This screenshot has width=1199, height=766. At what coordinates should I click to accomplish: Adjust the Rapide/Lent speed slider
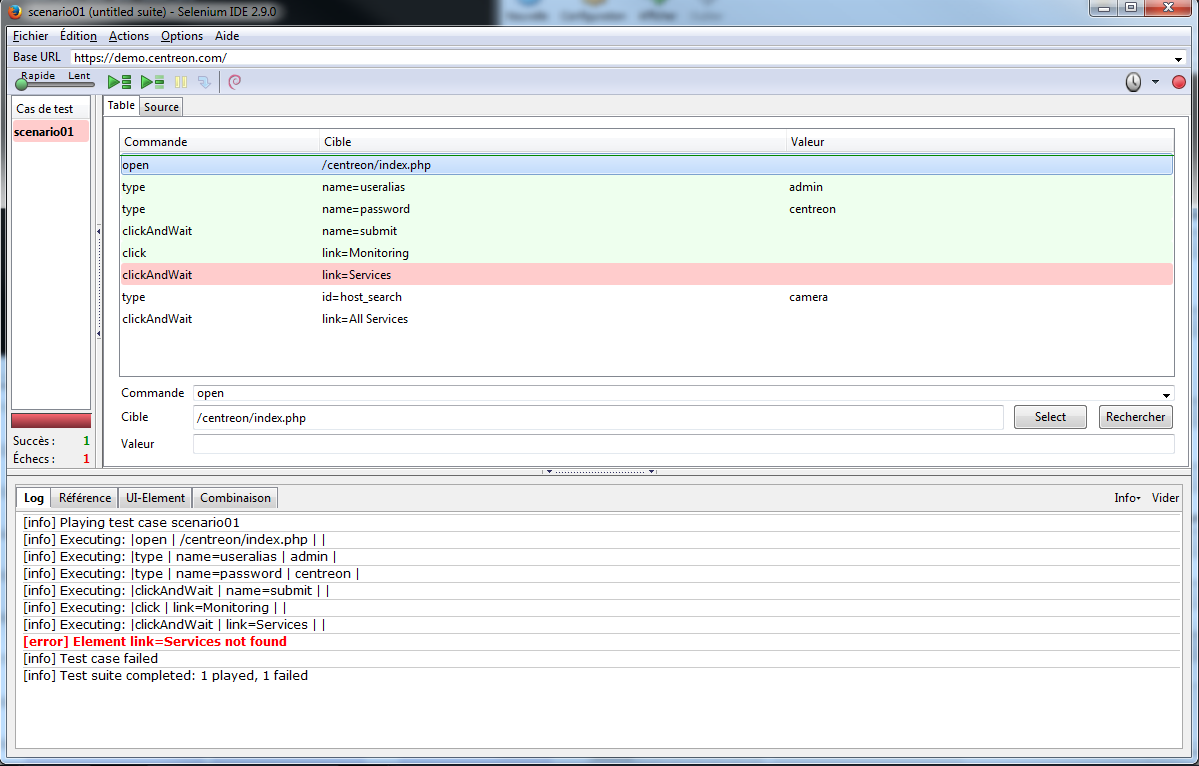click(21, 84)
